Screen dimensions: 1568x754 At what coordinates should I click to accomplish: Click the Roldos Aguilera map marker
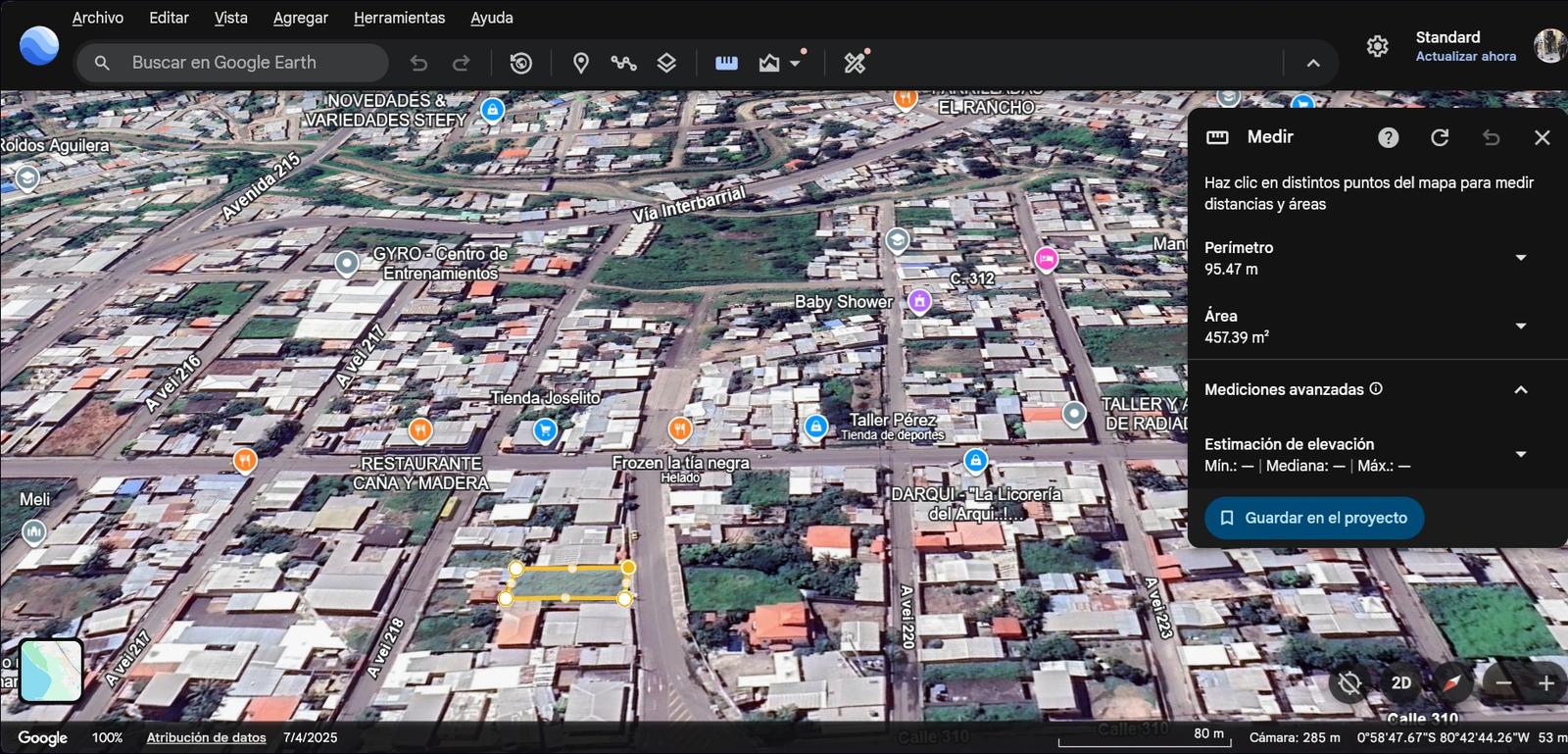pyautogui.click(x=27, y=177)
